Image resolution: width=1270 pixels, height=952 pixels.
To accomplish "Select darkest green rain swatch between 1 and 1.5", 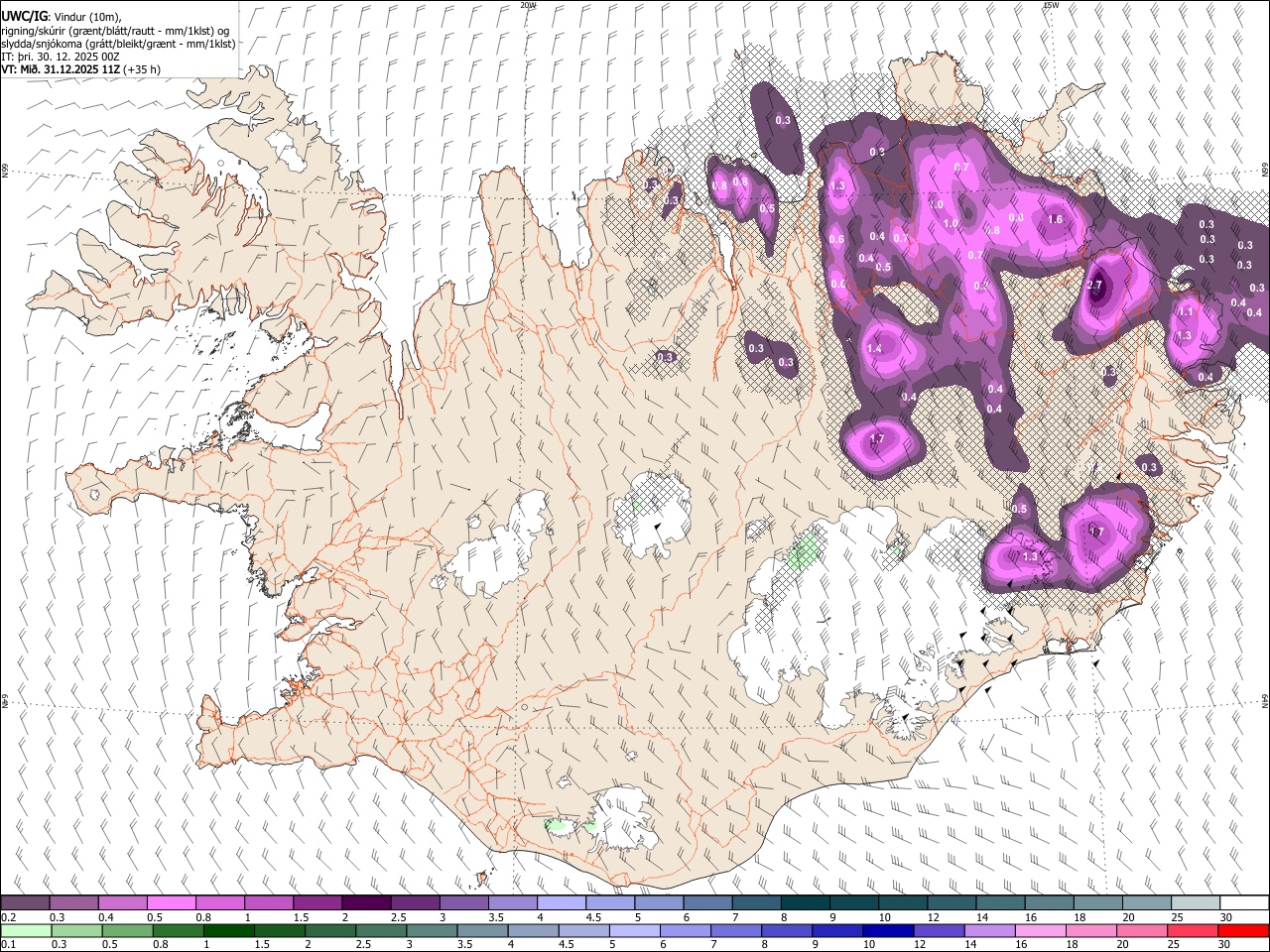I will [x=228, y=930].
